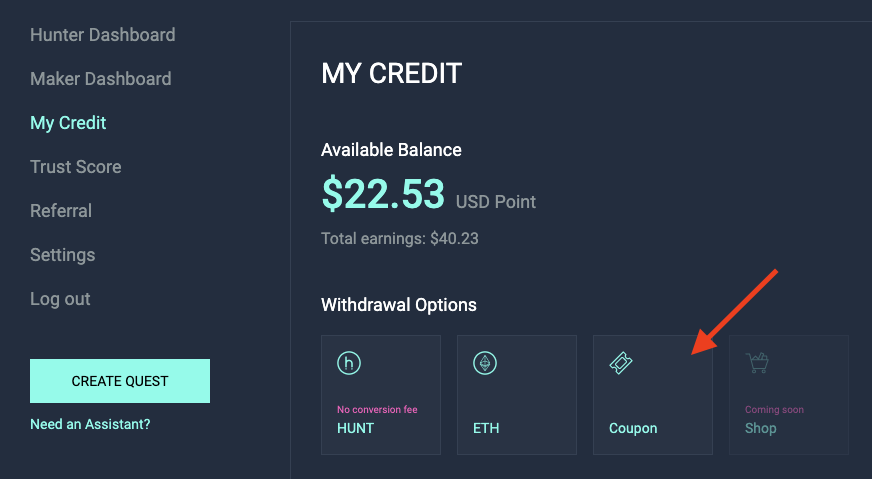Open Settings from the sidebar
The width and height of the screenshot is (872, 479).
point(62,255)
